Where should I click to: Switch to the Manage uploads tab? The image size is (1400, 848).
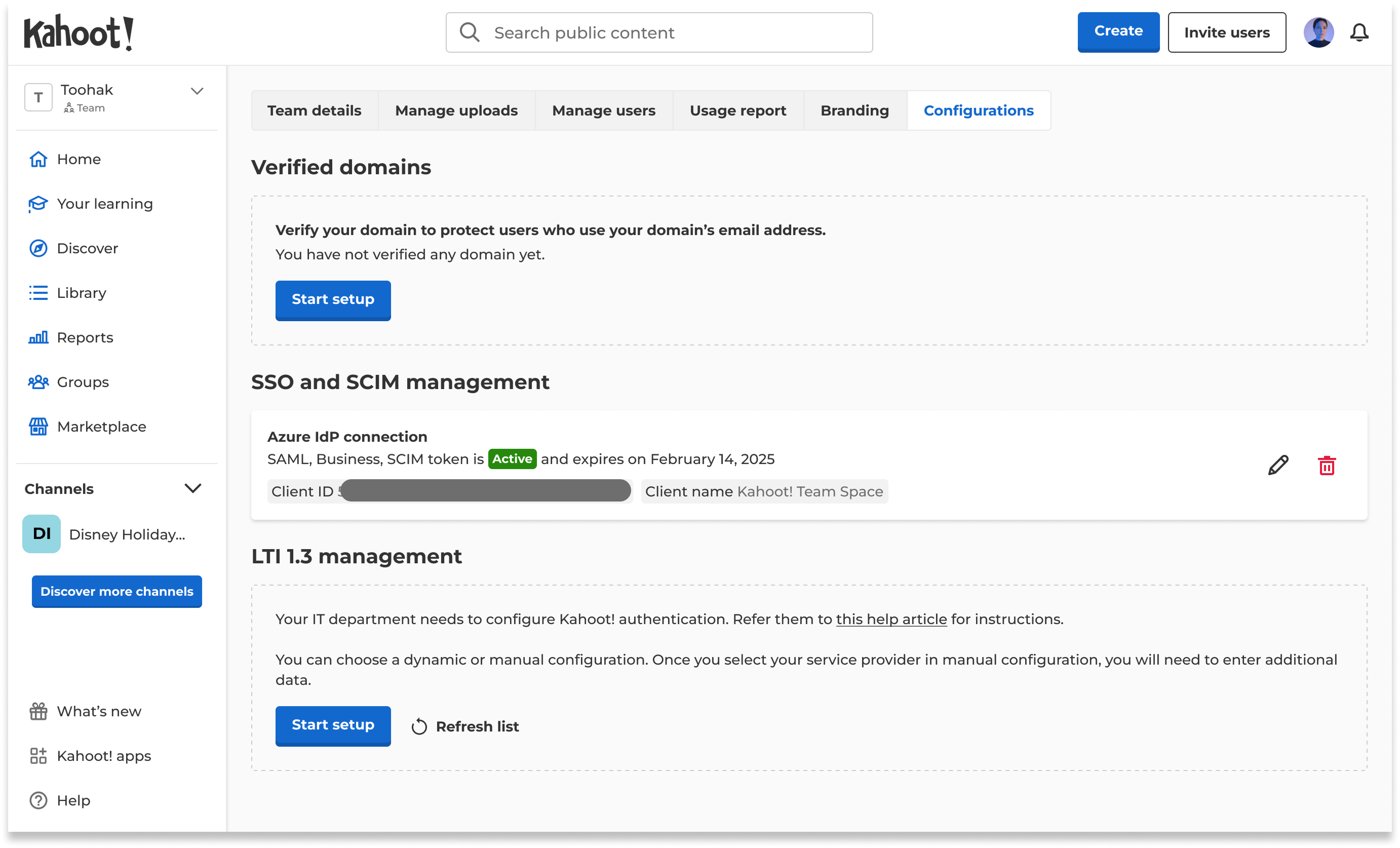(x=456, y=110)
